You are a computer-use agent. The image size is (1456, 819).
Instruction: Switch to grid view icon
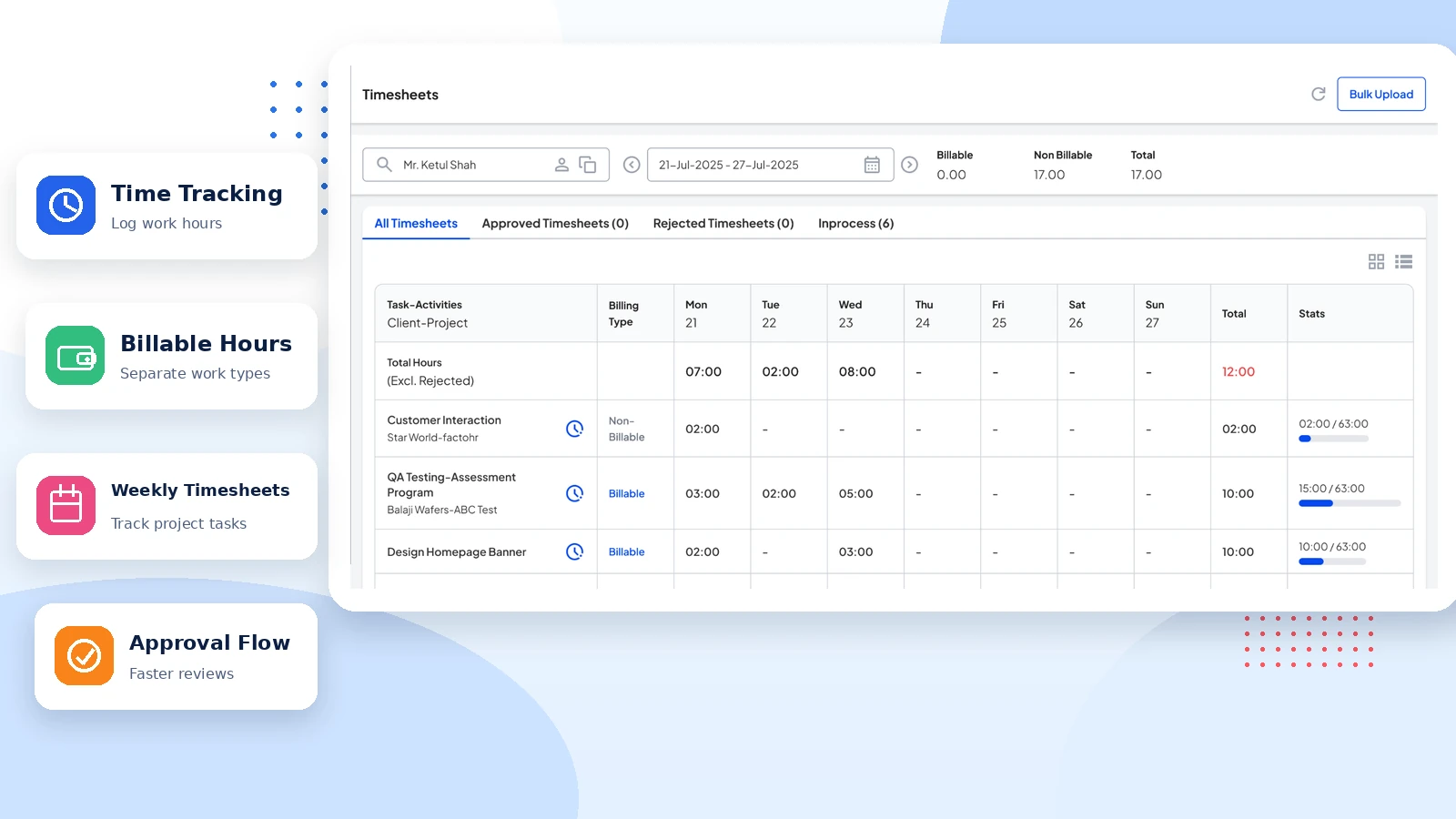pyautogui.click(x=1376, y=261)
